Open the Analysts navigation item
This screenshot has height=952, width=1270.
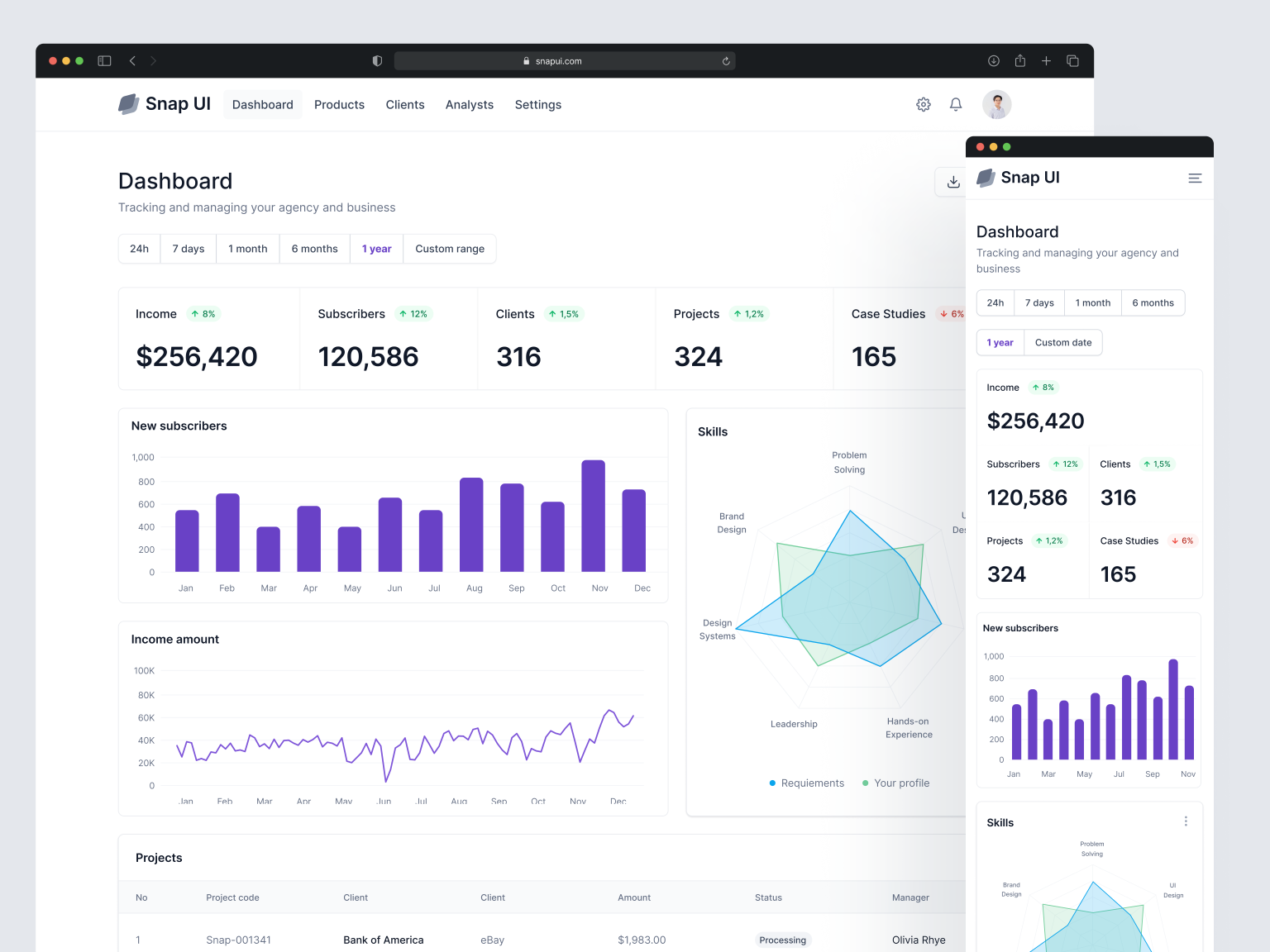470,104
